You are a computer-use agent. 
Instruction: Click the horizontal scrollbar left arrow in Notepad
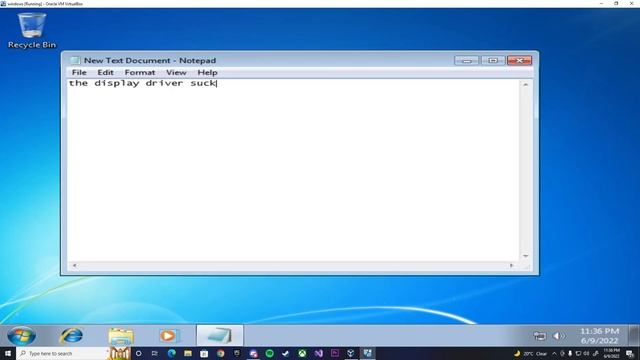(74, 265)
